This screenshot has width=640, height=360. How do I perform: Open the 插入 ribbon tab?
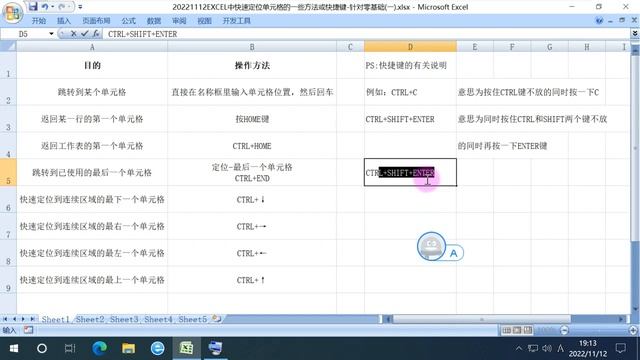64,21
